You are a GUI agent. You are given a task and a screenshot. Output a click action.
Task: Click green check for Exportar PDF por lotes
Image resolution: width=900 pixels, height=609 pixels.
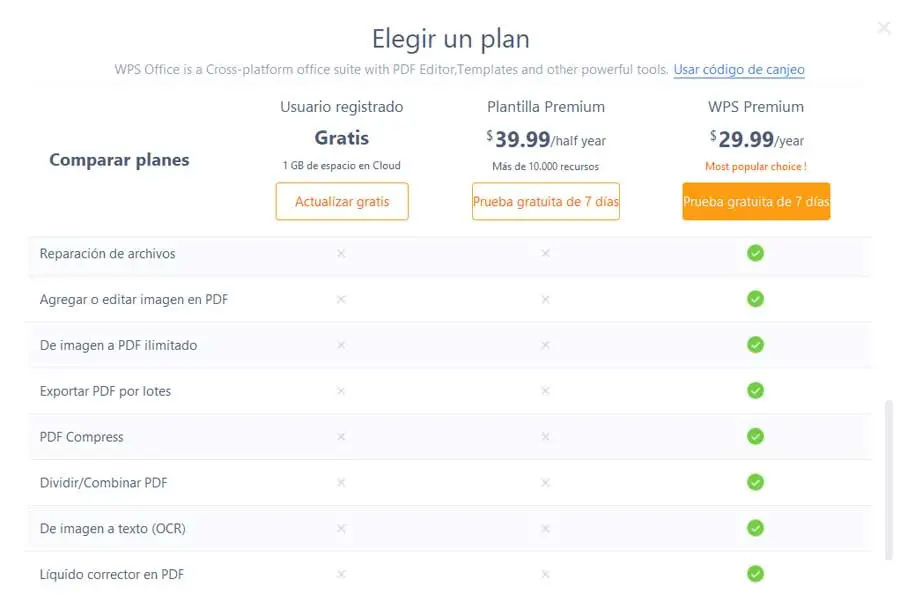point(755,390)
